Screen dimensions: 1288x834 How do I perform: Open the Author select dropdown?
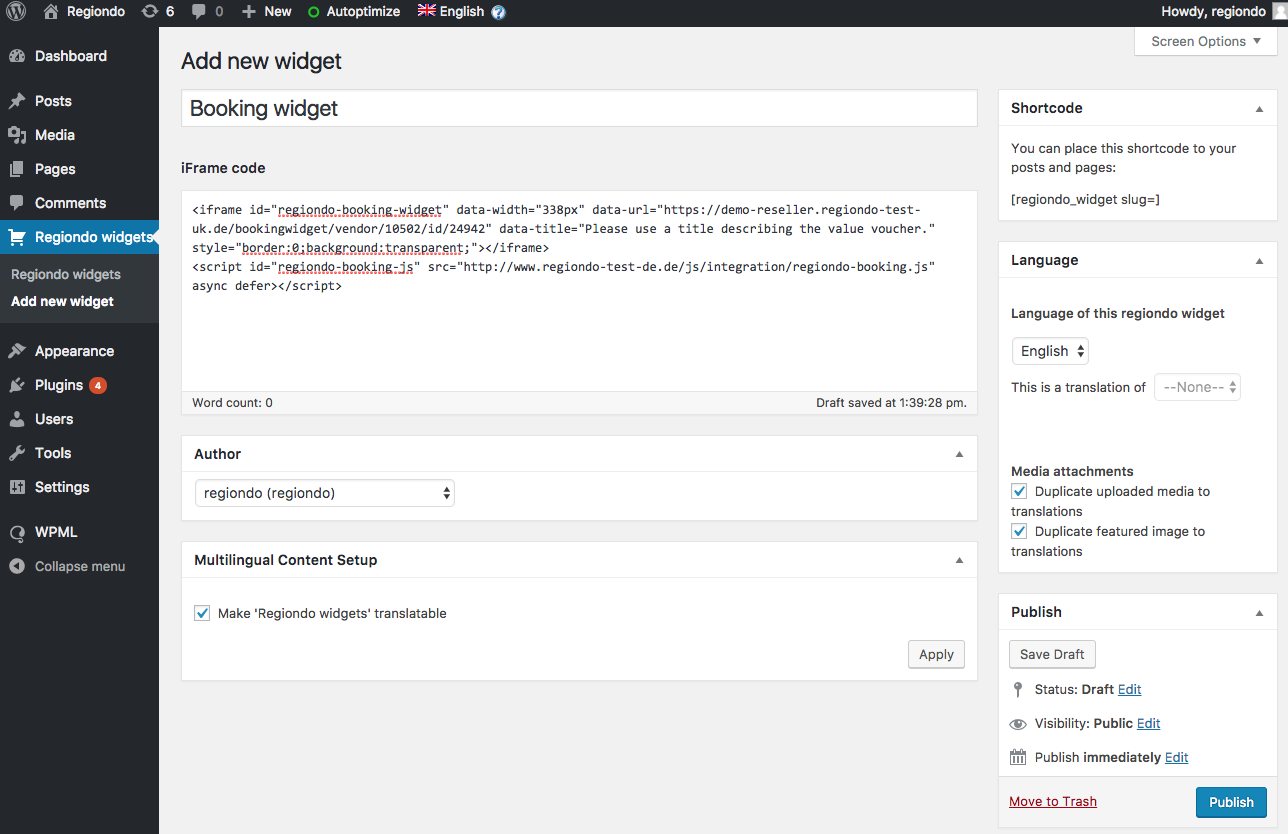click(324, 493)
